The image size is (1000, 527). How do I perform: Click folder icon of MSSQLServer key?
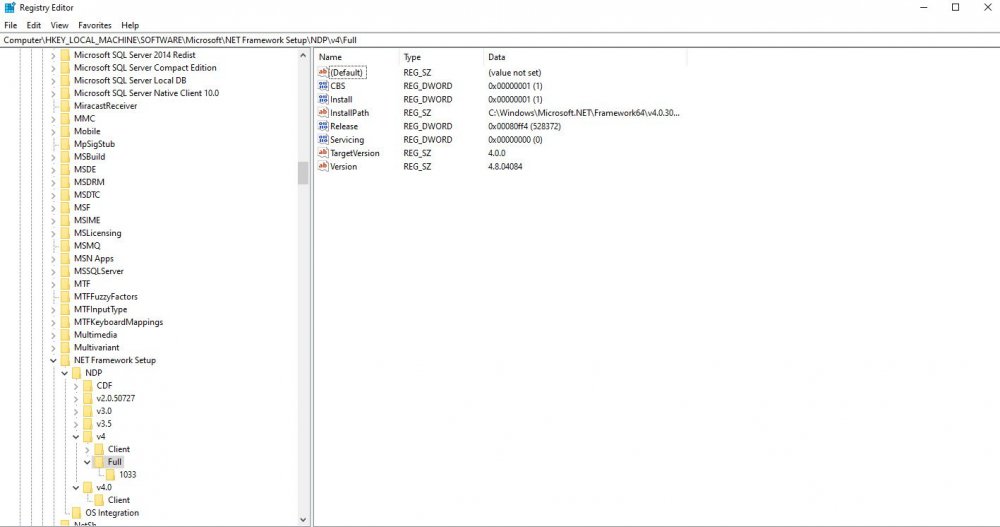coord(65,271)
